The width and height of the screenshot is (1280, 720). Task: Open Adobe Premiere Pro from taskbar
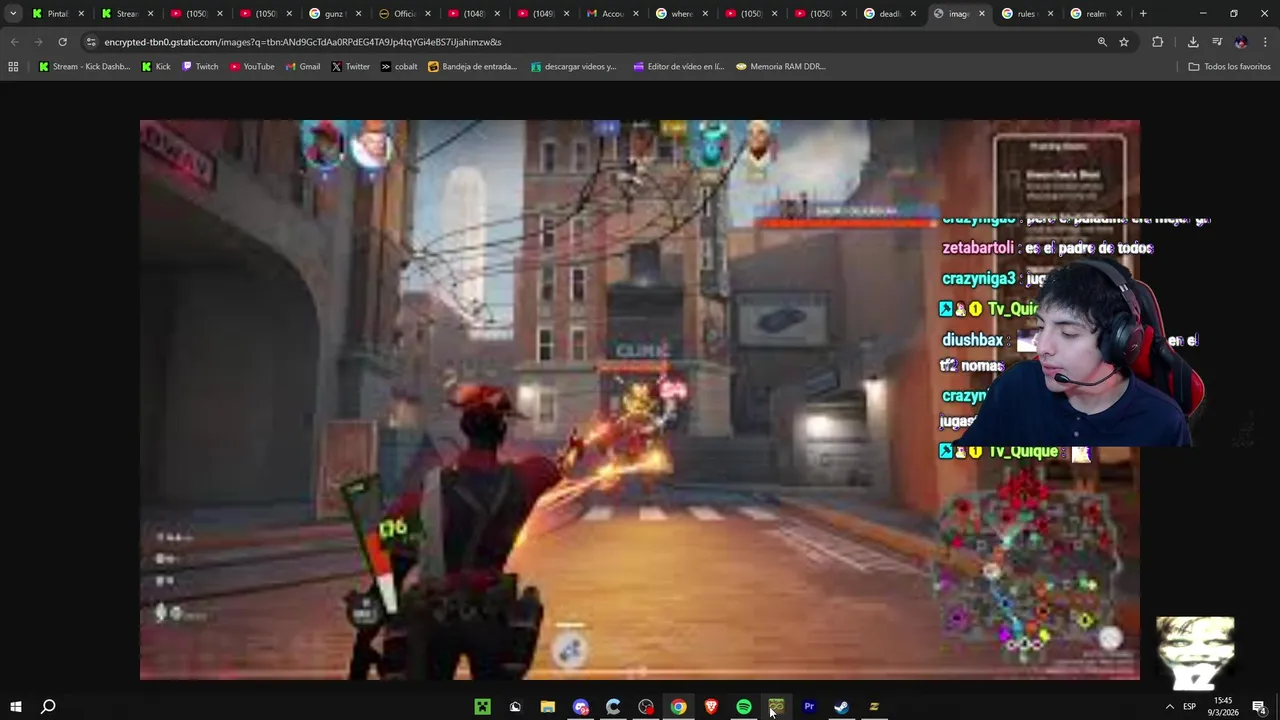pos(809,707)
